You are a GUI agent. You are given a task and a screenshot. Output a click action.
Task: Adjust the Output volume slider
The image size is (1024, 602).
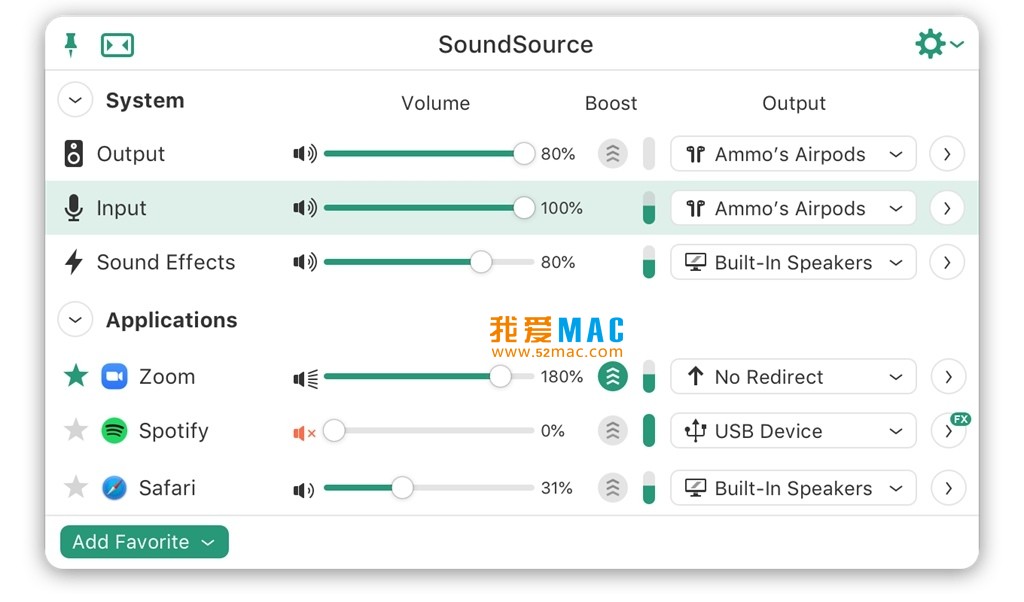pos(429,154)
